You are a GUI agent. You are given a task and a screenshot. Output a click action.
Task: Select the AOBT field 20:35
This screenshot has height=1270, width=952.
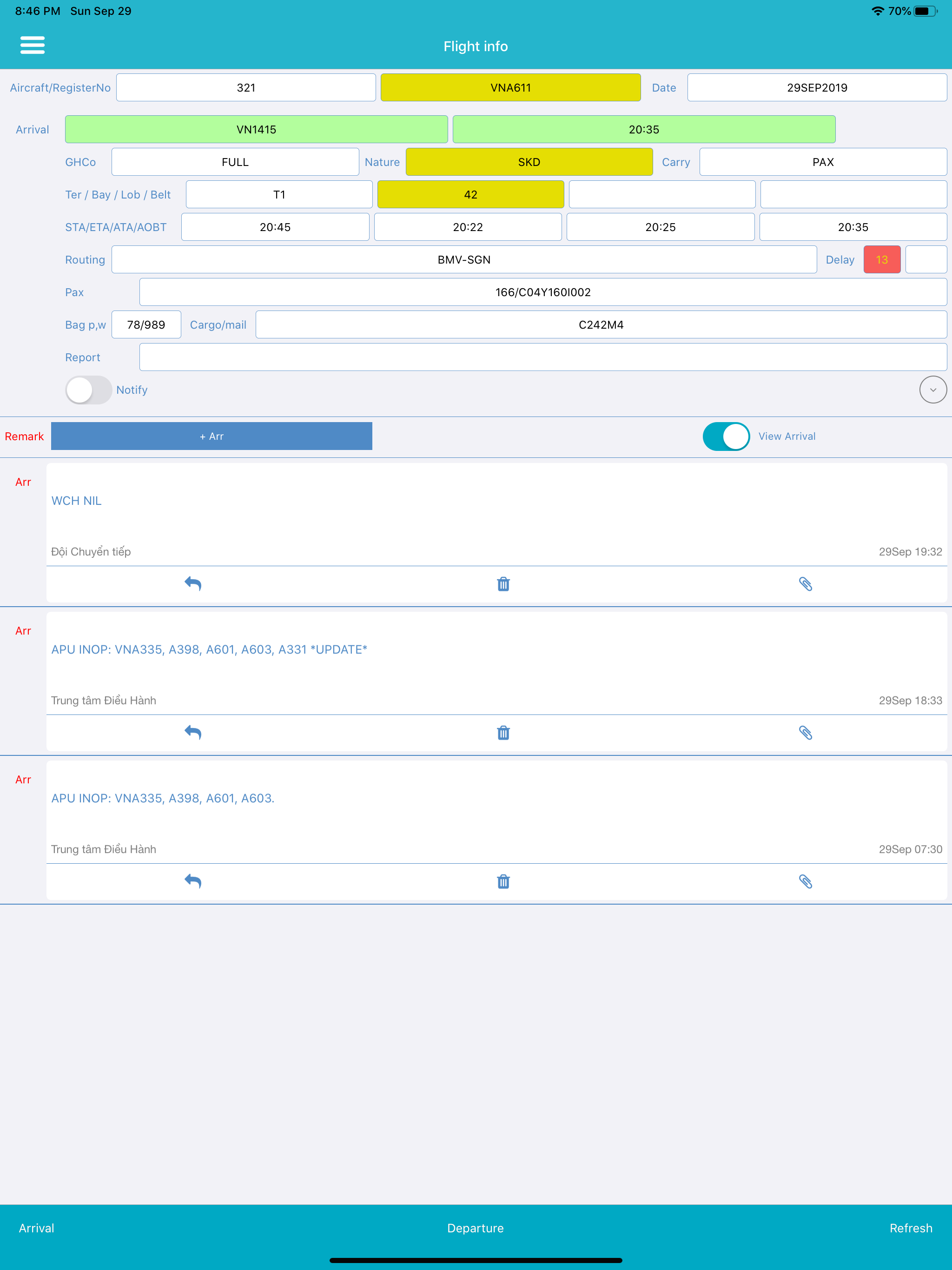pyautogui.click(x=853, y=227)
